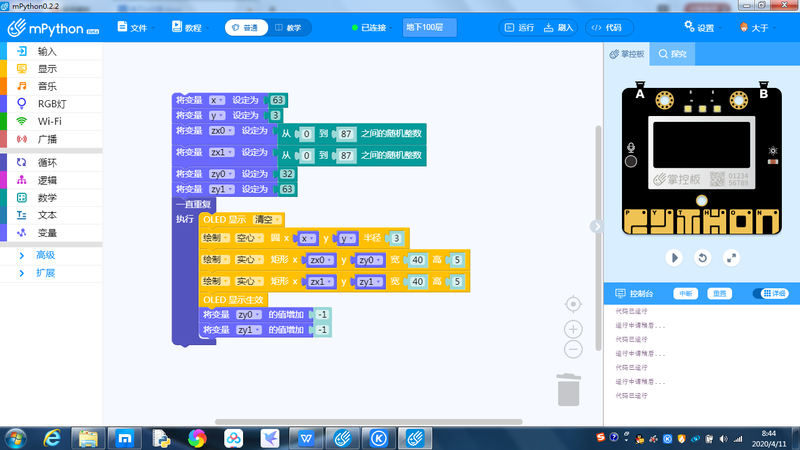The width and height of the screenshot is (800, 450).
Task: Click the 中断 (Interrupt) console button
Action: (x=685, y=294)
